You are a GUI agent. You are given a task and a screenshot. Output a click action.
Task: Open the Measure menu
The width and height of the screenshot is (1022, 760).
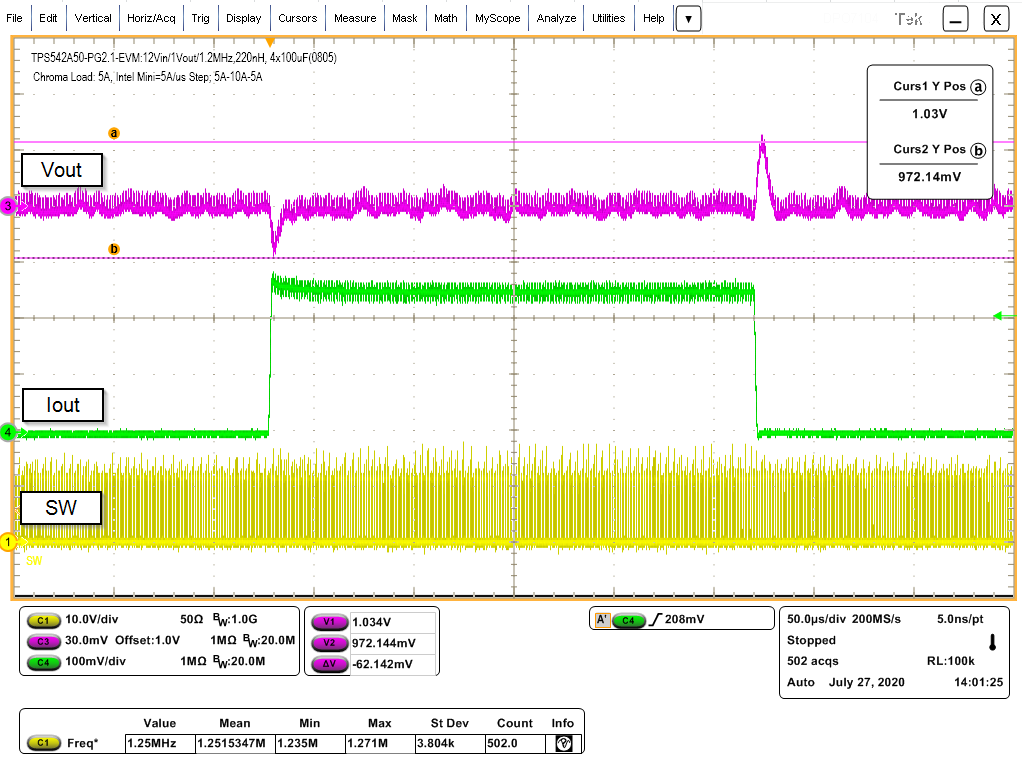[x=355, y=17]
